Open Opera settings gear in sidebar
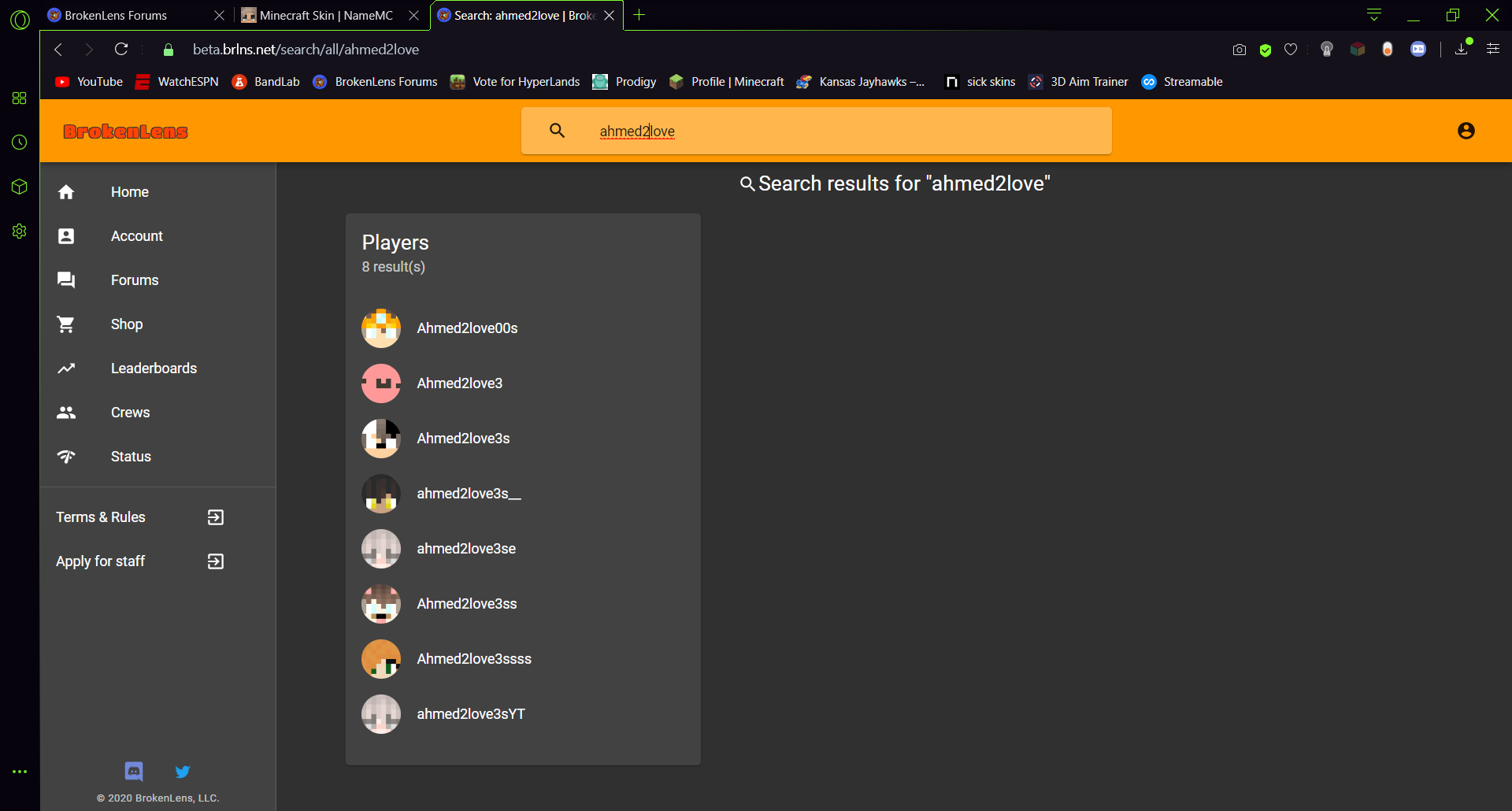Image resolution: width=1512 pixels, height=811 pixels. click(20, 231)
